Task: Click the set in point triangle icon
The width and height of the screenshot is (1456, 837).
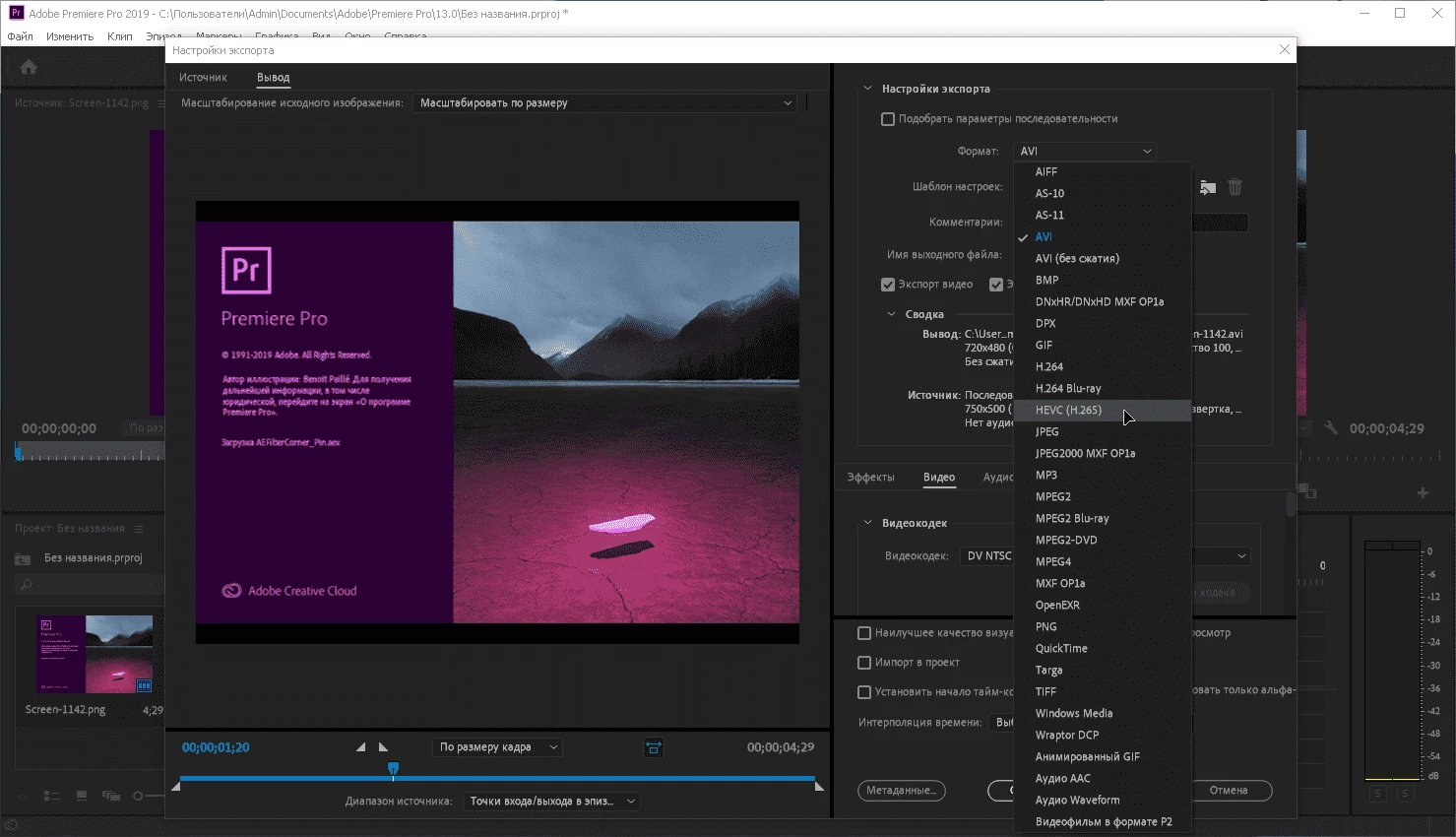Action: [360, 747]
